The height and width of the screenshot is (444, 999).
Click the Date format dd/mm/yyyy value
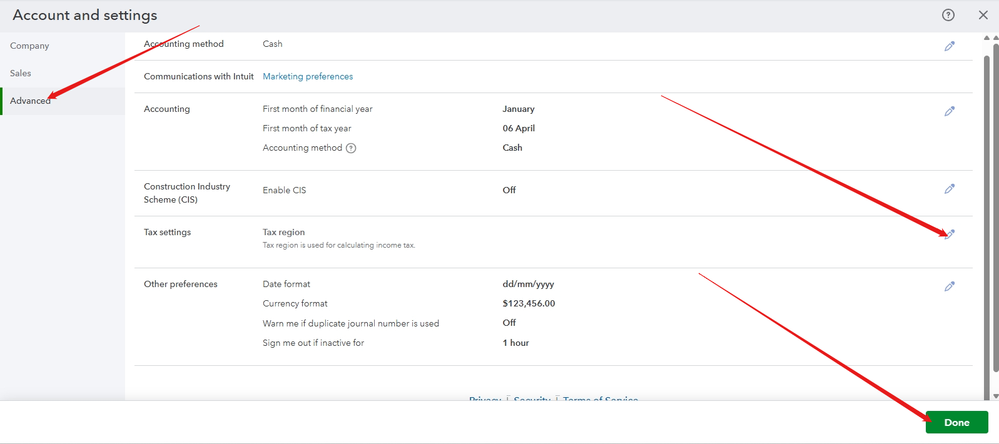click(x=528, y=284)
